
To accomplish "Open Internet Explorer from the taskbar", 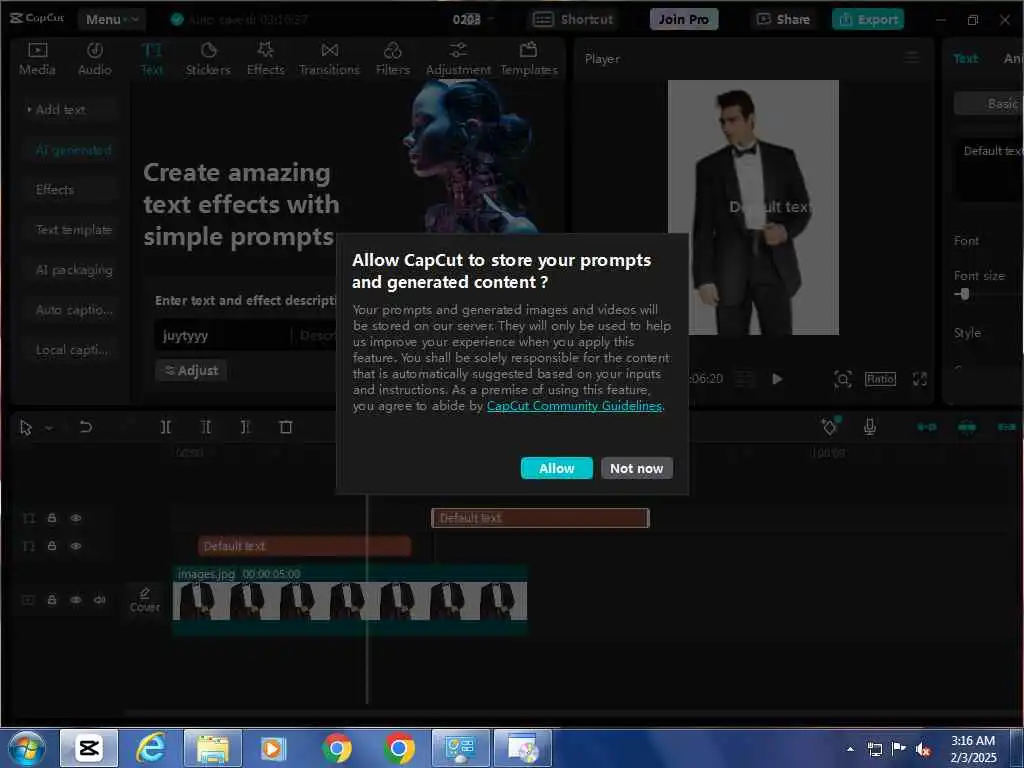I will [151, 748].
